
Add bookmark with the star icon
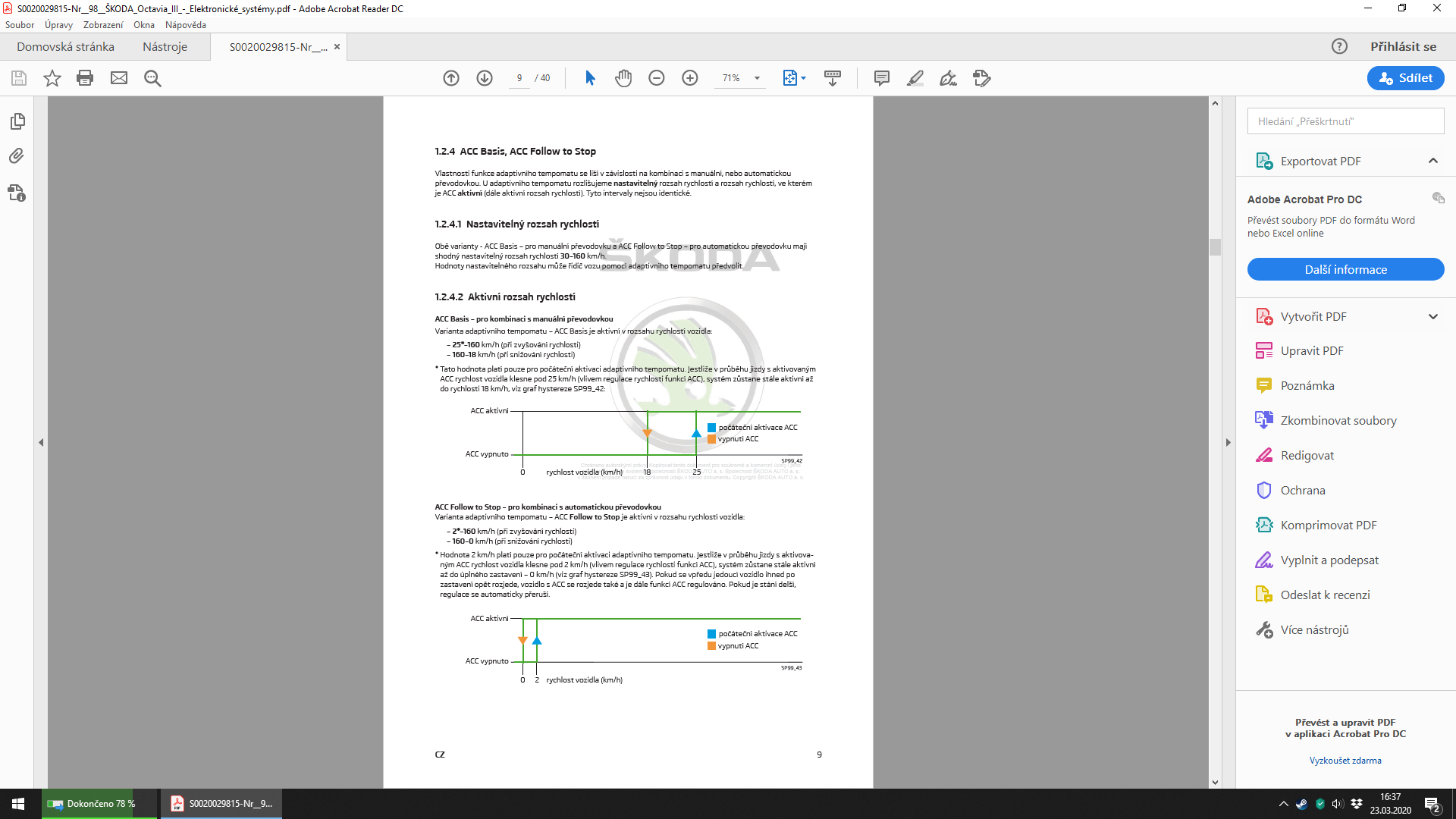[x=52, y=78]
